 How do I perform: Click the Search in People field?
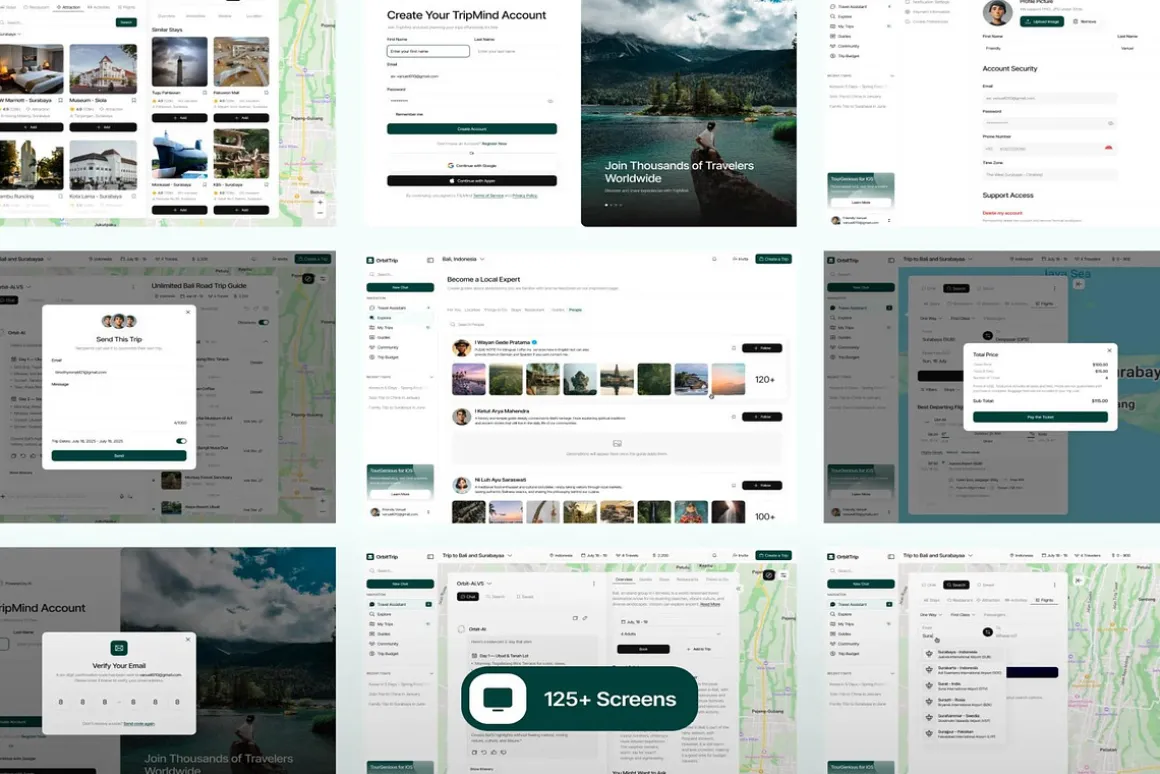tap(614, 324)
